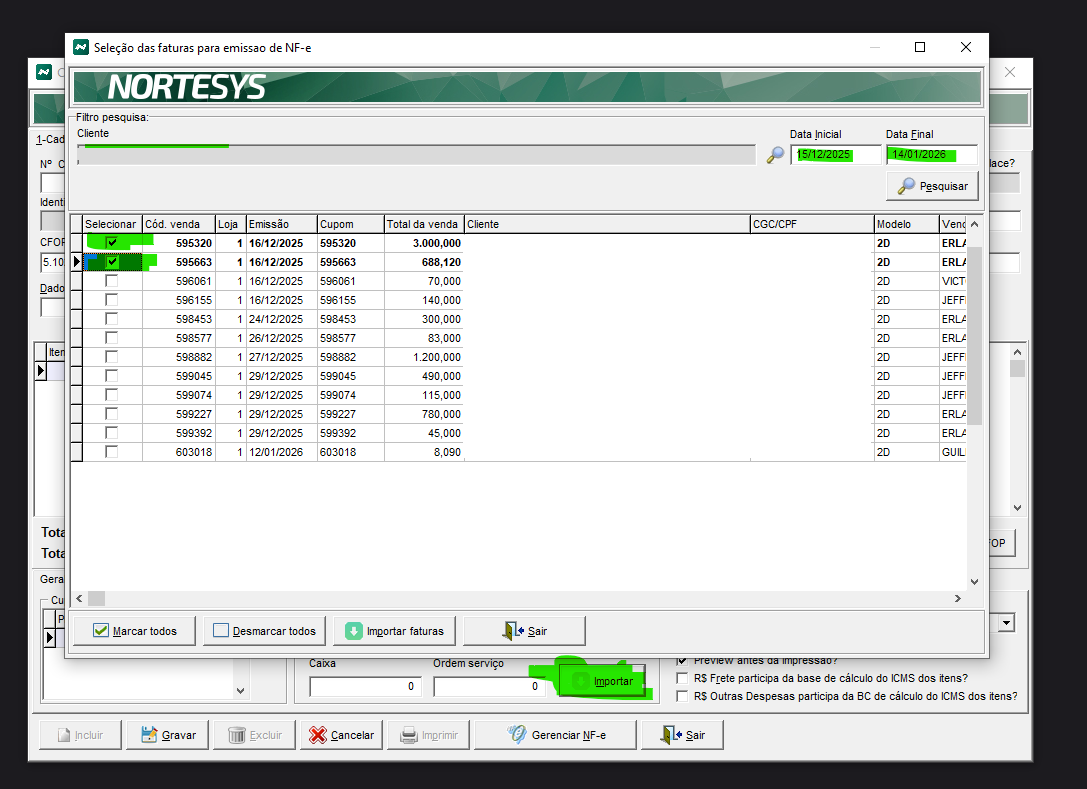This screenshot has width=1087, height=789.
Task: Click the Gravar save button
Action: point(167,735)
